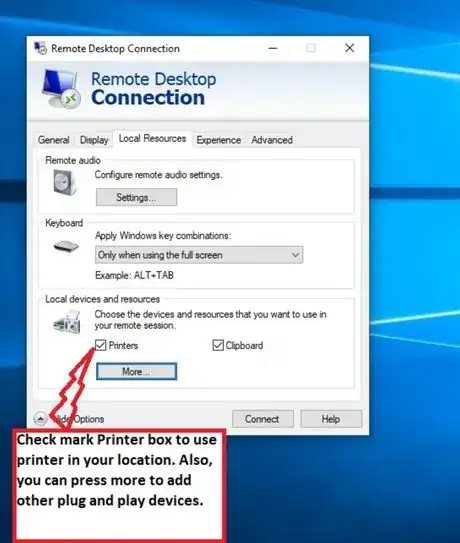Viewport: 460px width, 543px height.
Task: Close the Remote Desktop Connection window
Action: pyautogui.click(x=350, y=48)
